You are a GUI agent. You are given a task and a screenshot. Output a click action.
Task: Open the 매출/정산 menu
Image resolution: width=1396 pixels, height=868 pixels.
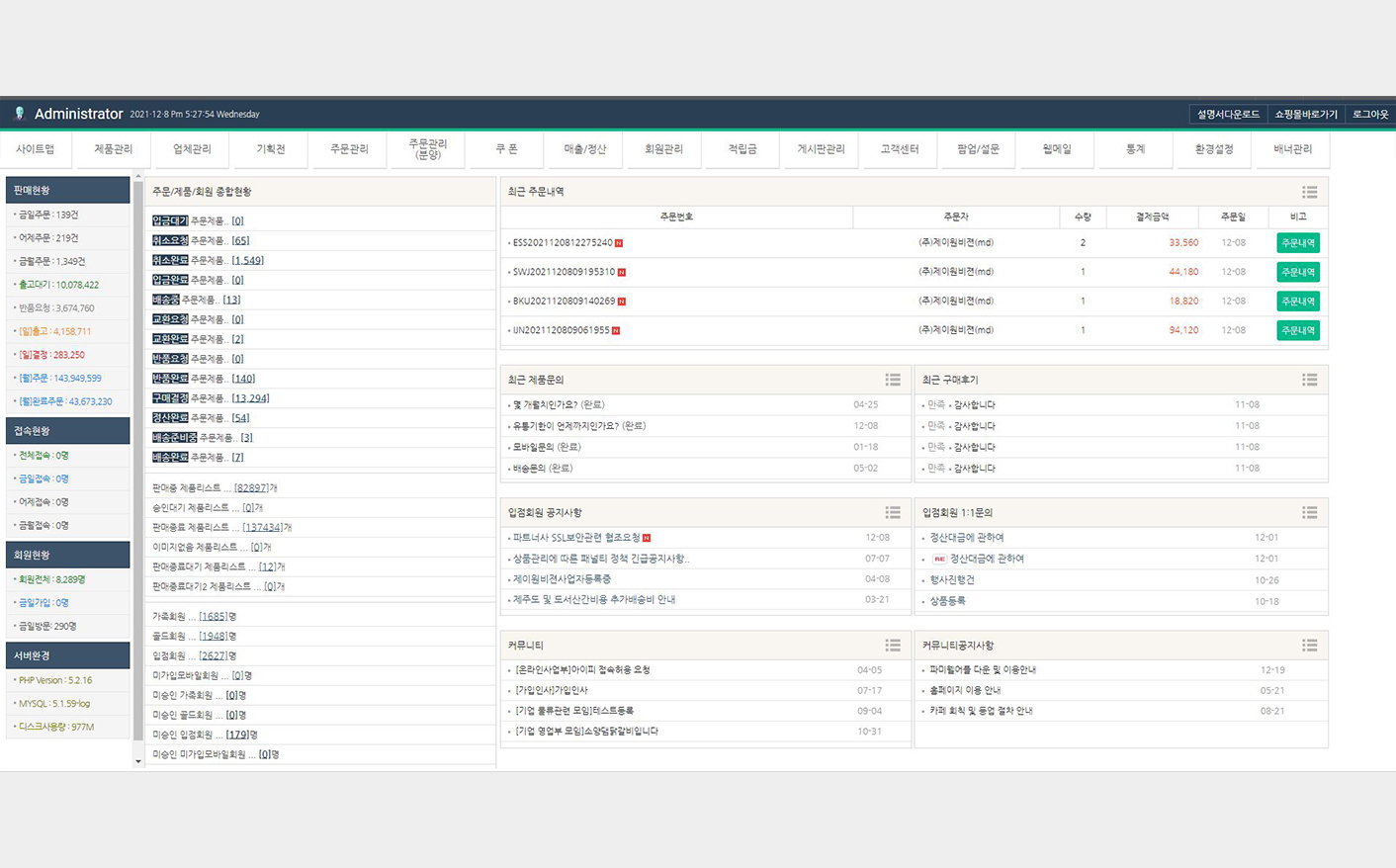585,149
